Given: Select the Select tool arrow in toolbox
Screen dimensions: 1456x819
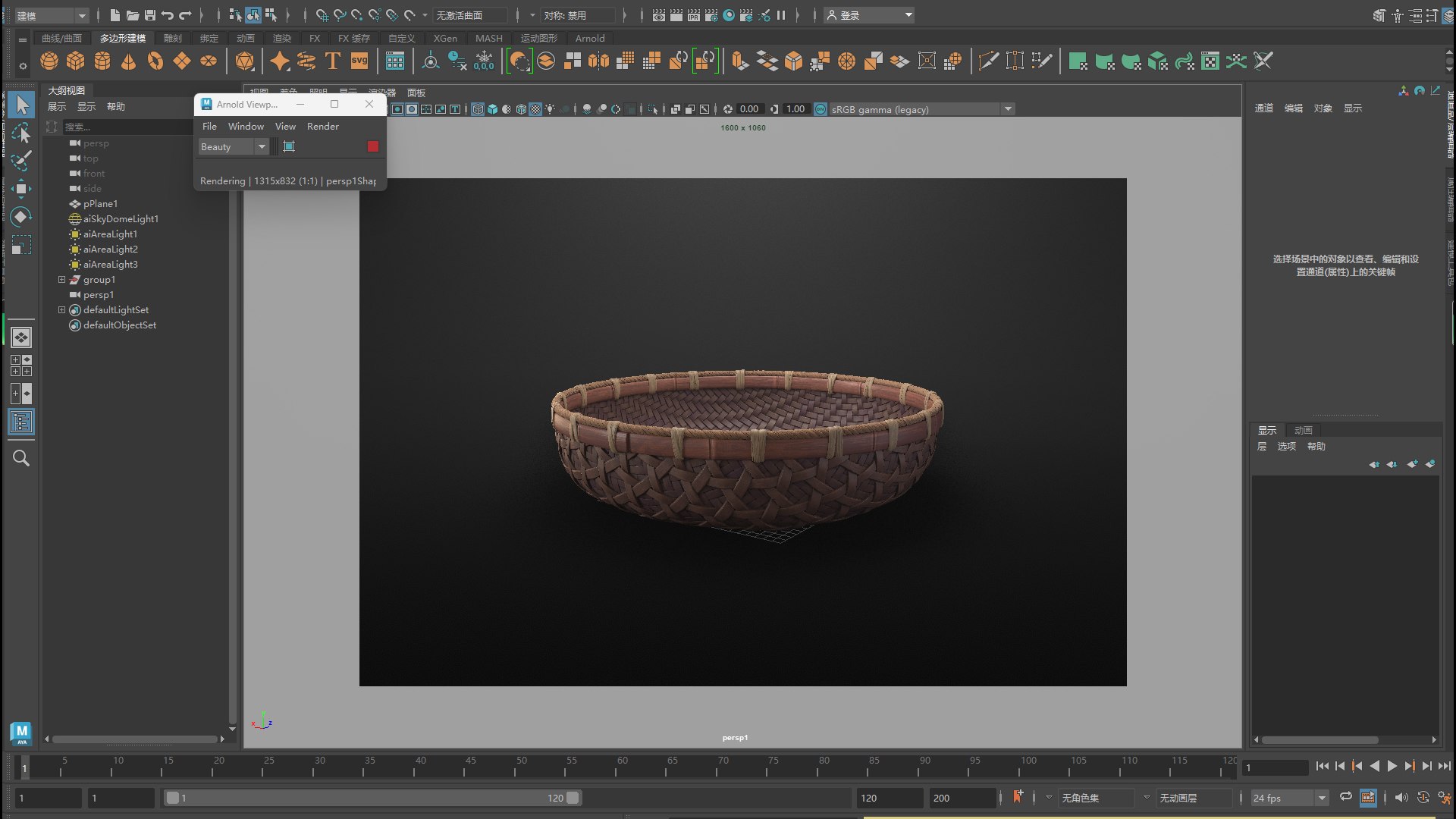Looking at the screenshot, I should pyautogui.click(x=21, y=105).
